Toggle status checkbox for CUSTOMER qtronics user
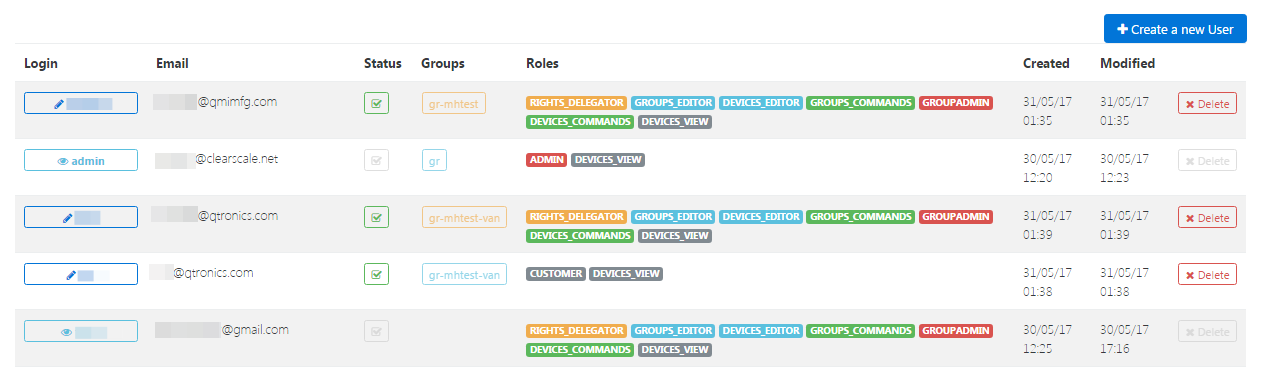 [376, 274]
